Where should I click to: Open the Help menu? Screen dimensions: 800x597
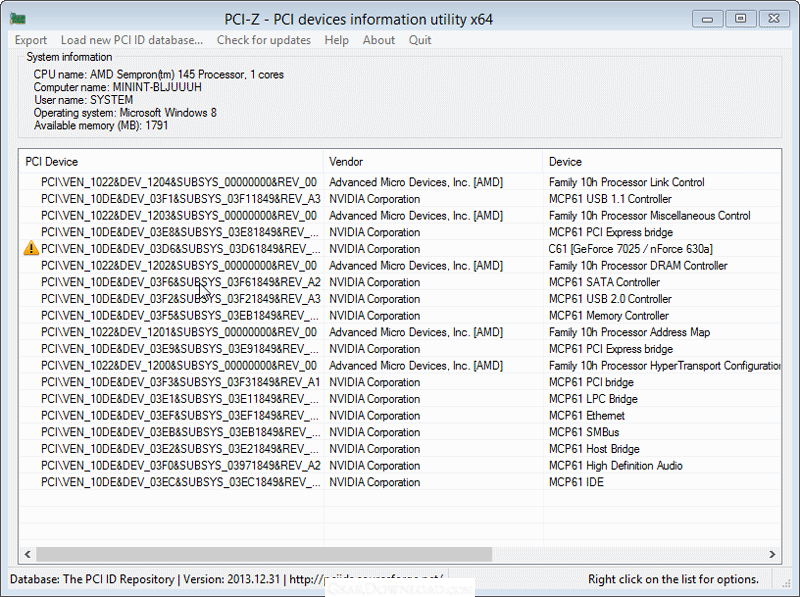pos(336,40)
